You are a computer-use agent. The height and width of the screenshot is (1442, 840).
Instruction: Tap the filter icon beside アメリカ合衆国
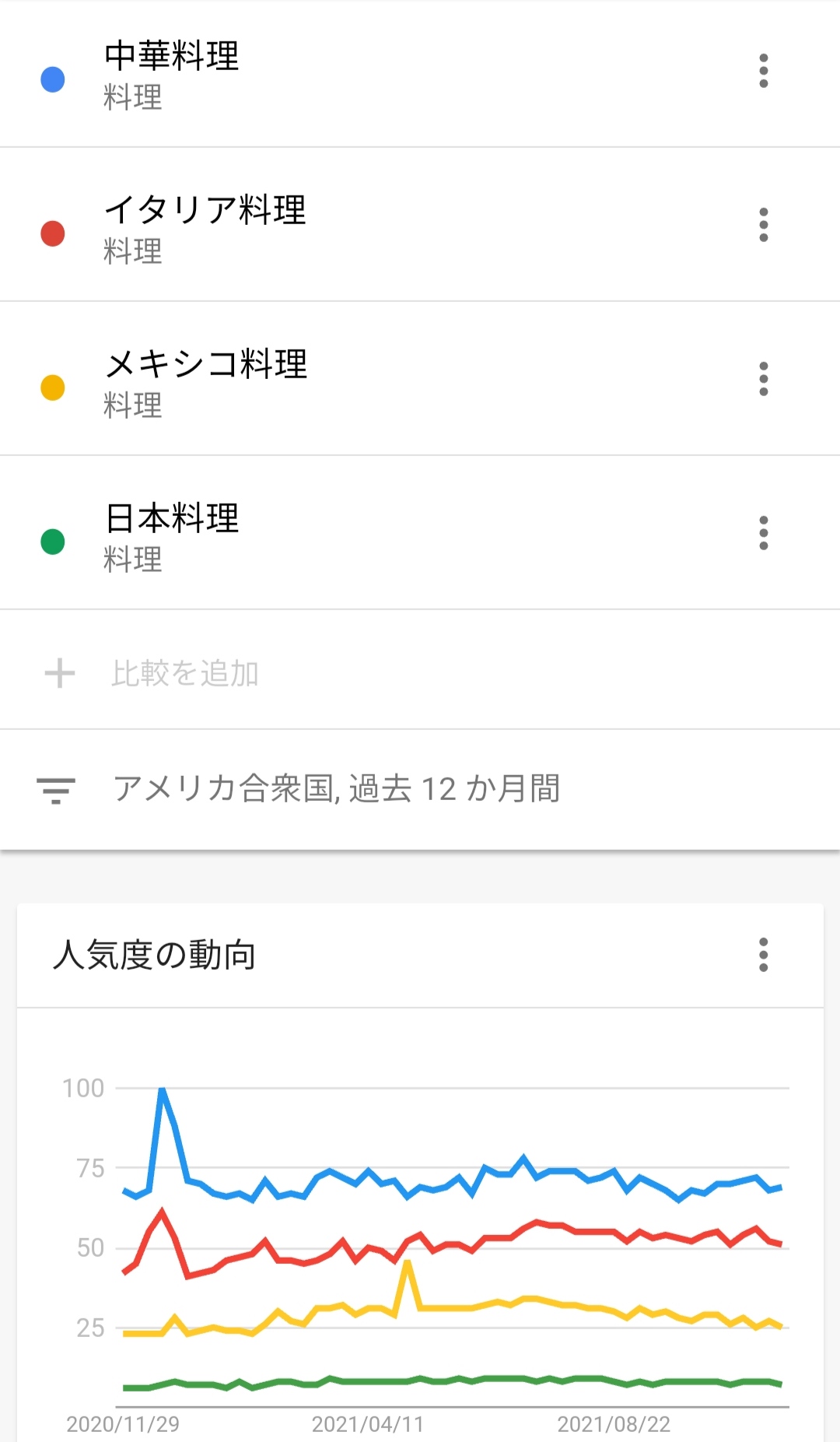point(56,789)
